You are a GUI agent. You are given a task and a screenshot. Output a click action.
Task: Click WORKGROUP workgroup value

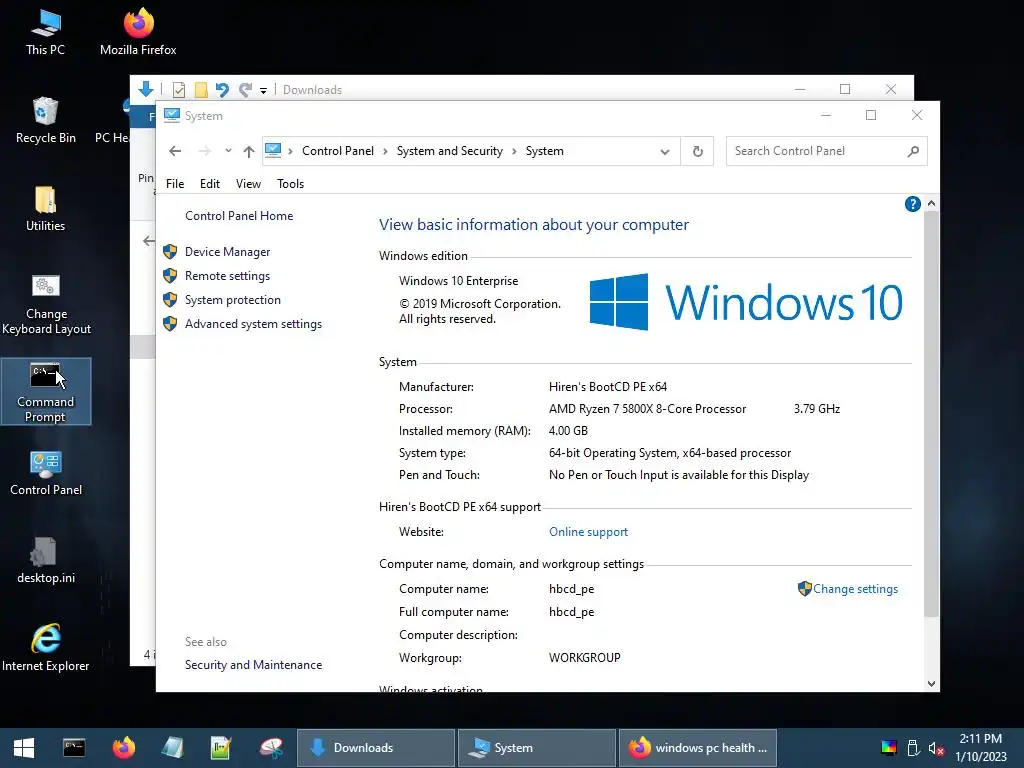(x=584, y=658)
